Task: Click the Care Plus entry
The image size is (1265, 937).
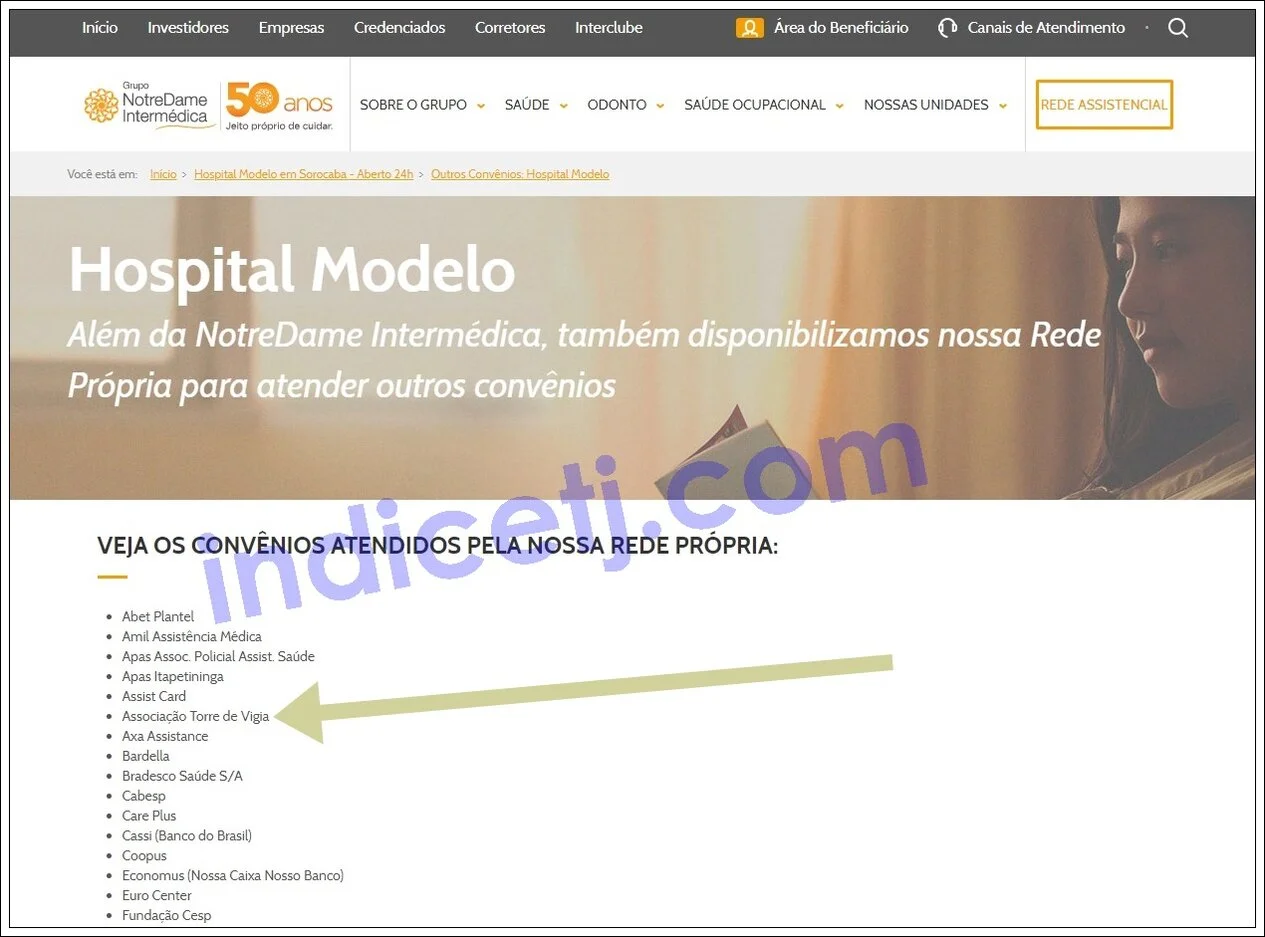Action: 149,817
